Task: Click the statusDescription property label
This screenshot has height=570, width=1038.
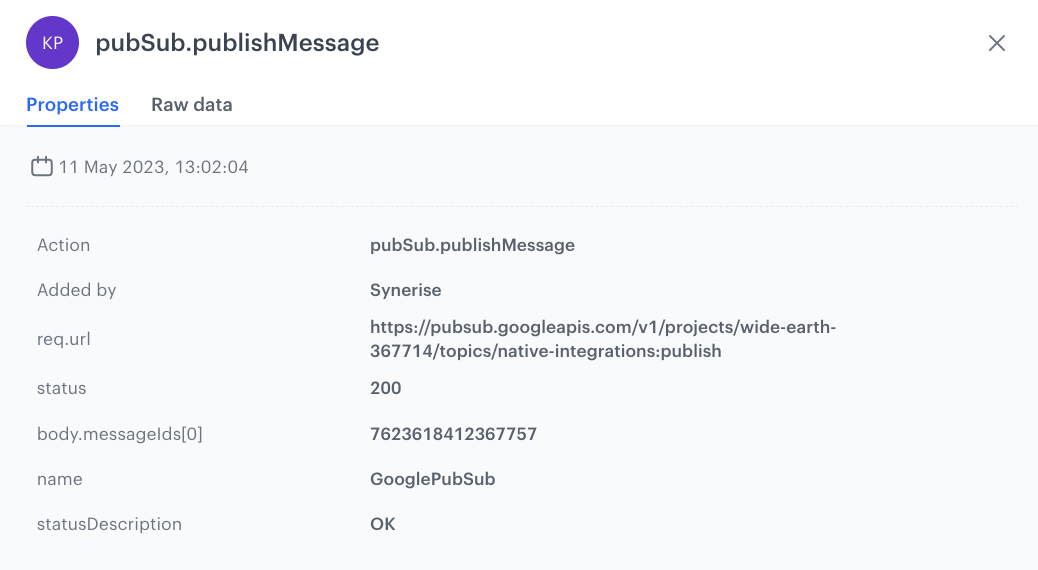Action: [109, 524]
